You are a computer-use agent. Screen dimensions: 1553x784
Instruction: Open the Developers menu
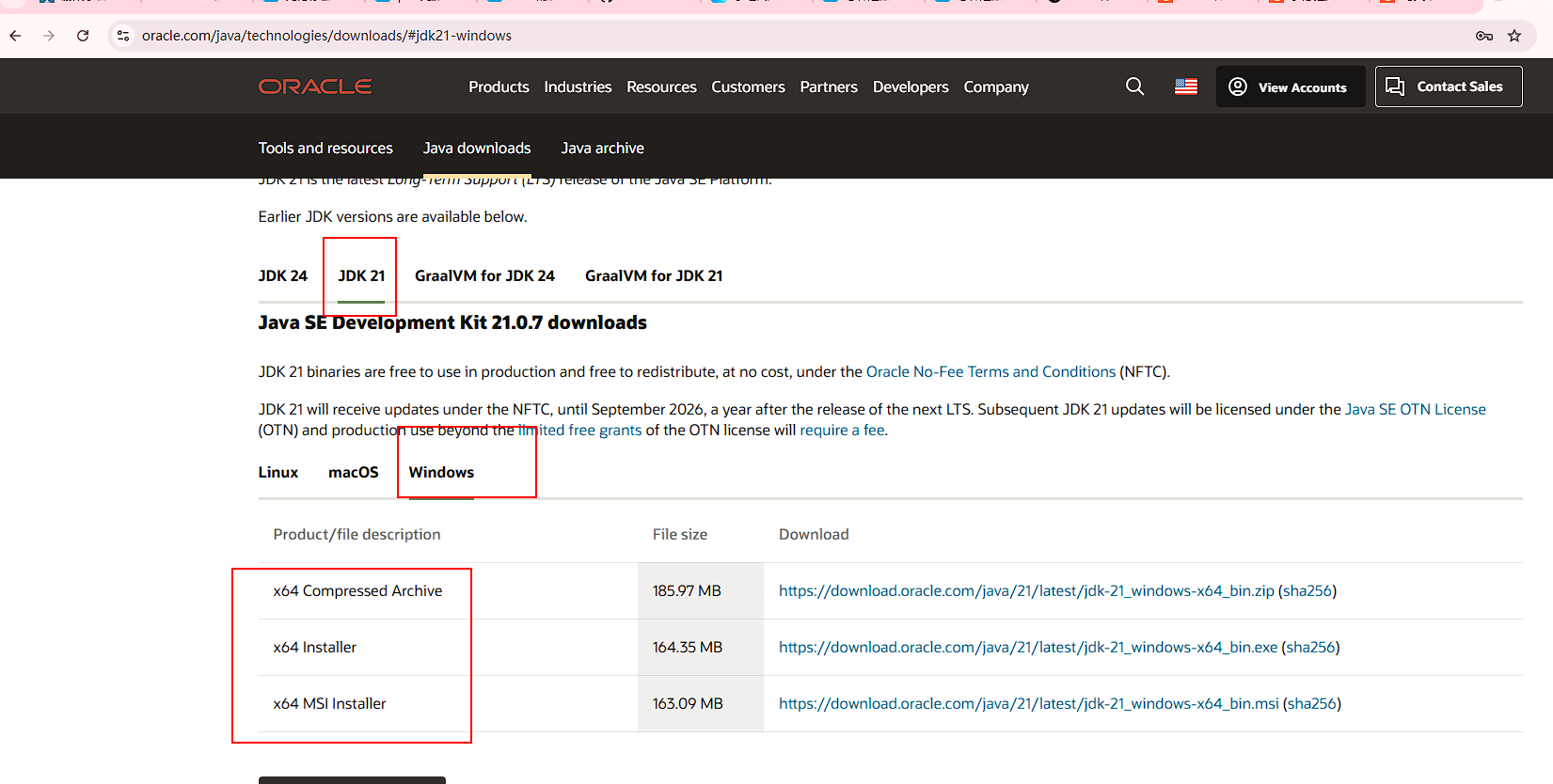[x=911, y=86]
